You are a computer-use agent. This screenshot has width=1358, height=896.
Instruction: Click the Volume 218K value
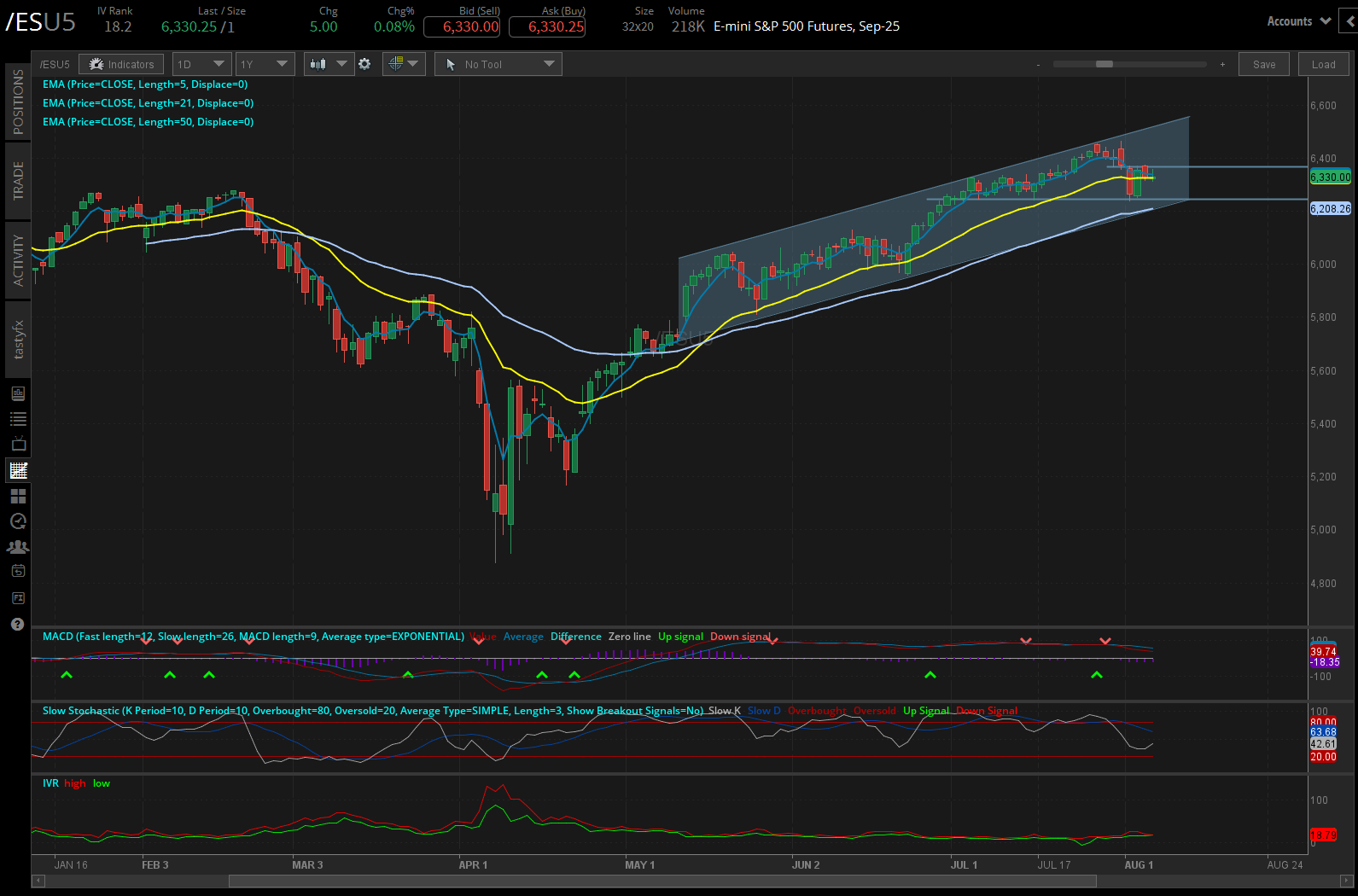(x=688, y=26)
